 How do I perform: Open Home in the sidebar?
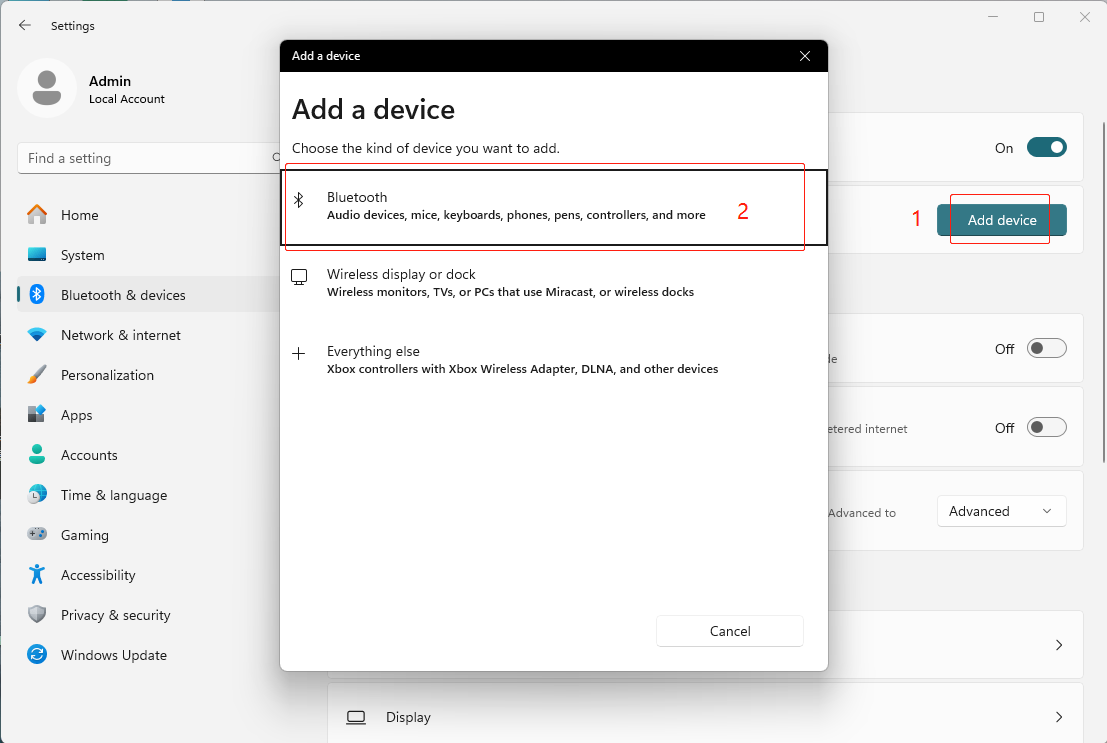pyautogui.click(x=148, y=215)
